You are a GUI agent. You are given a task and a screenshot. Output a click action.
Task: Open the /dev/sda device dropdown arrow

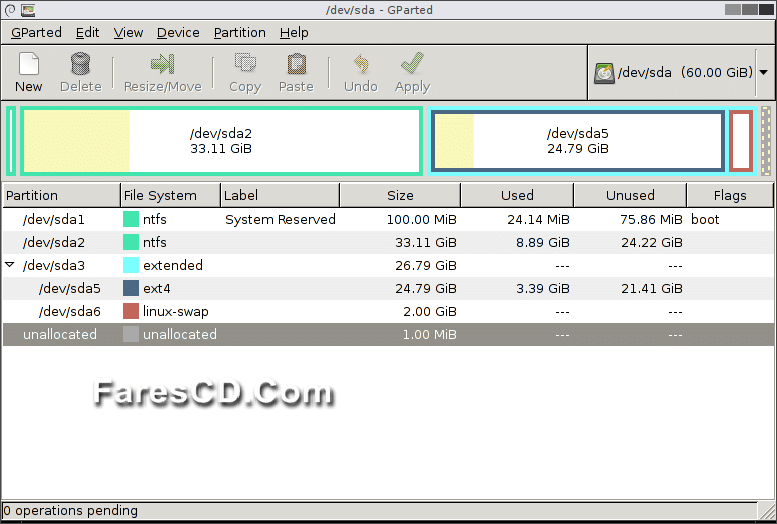click(x=764, y=72)
